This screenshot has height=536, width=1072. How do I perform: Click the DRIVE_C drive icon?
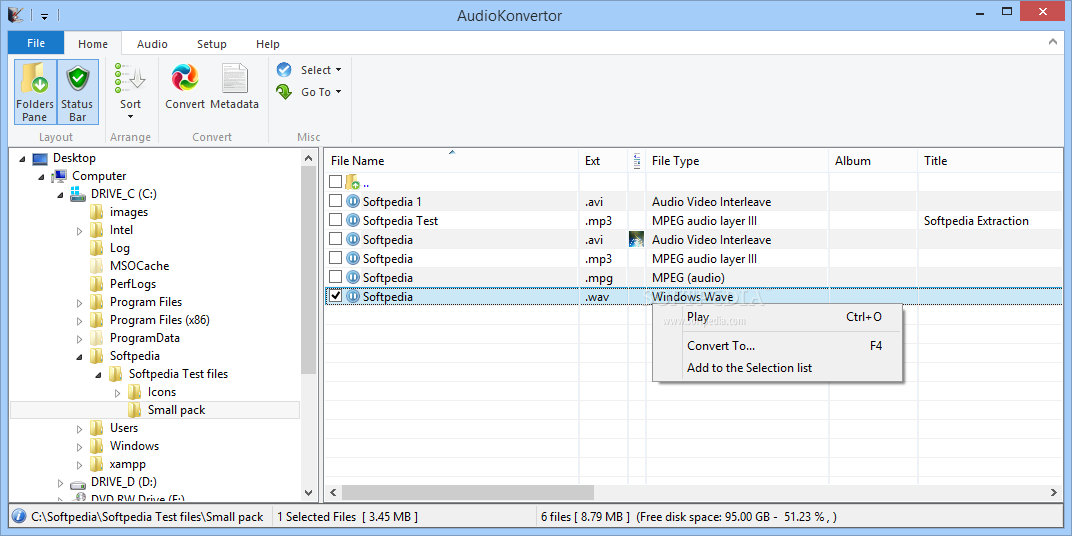[x=78, y=194]
